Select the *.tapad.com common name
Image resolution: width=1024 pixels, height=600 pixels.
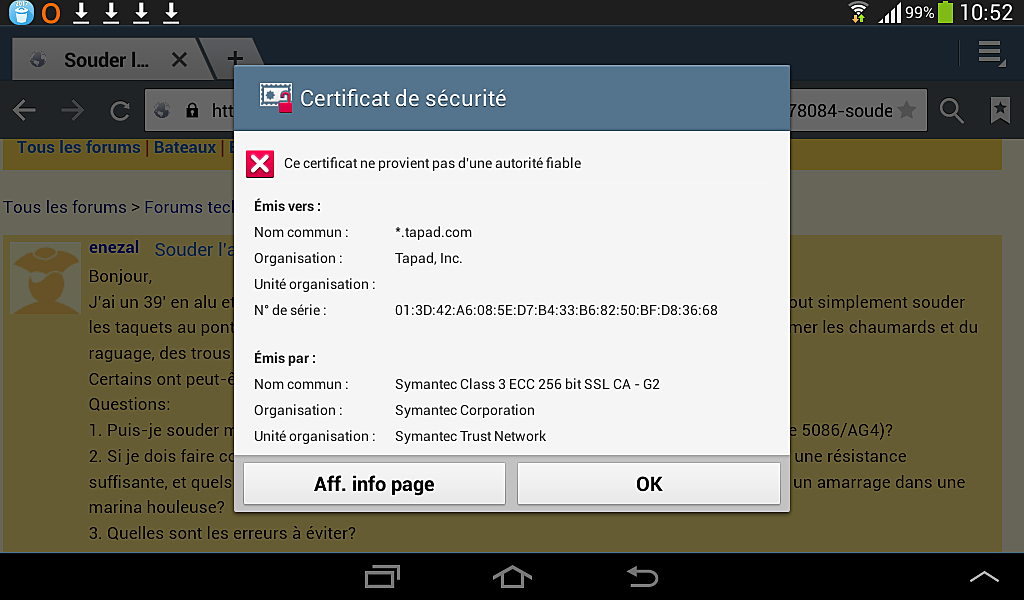pos(433,232)
